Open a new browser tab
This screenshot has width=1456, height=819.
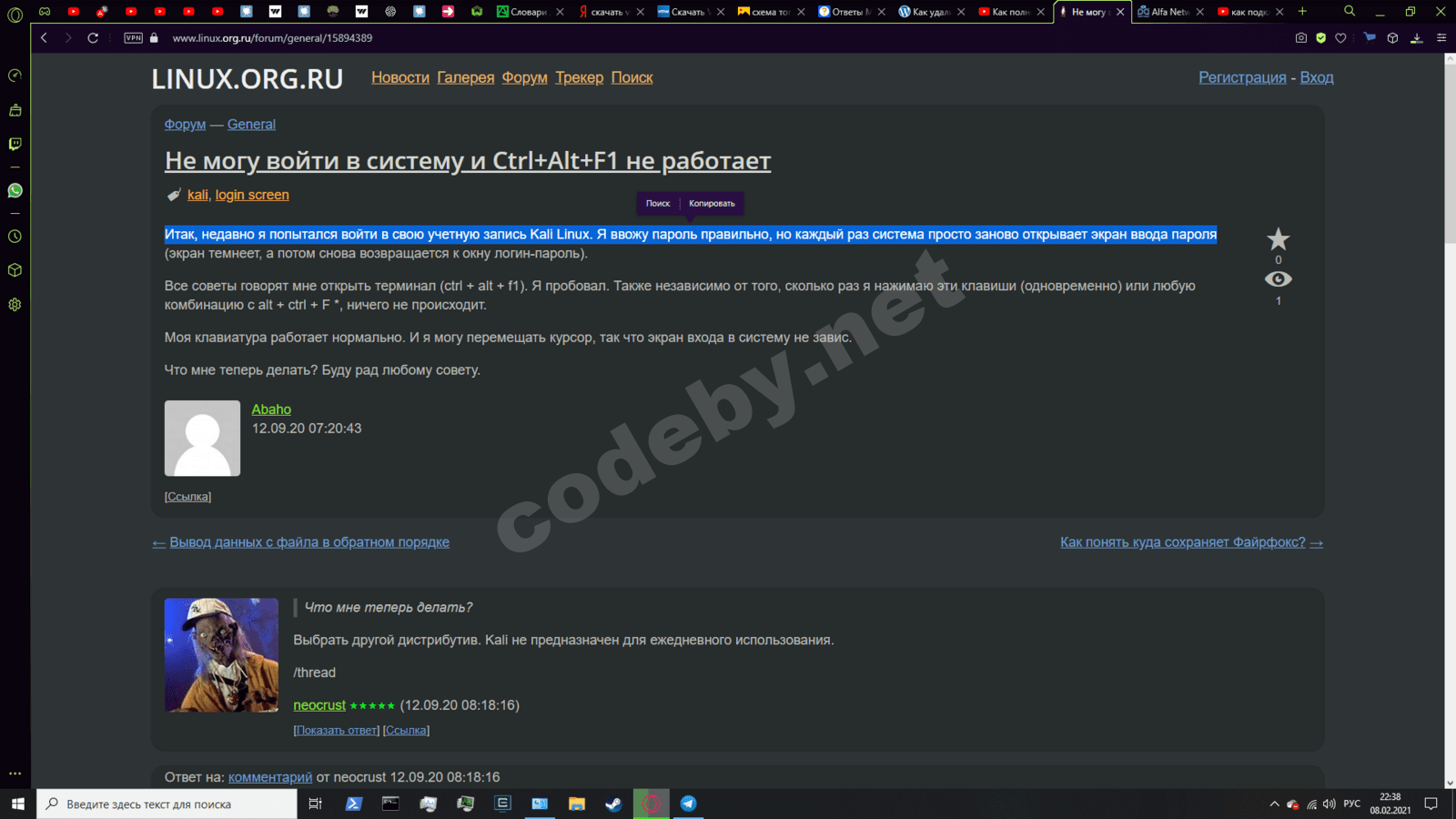tap(1302, 12)
